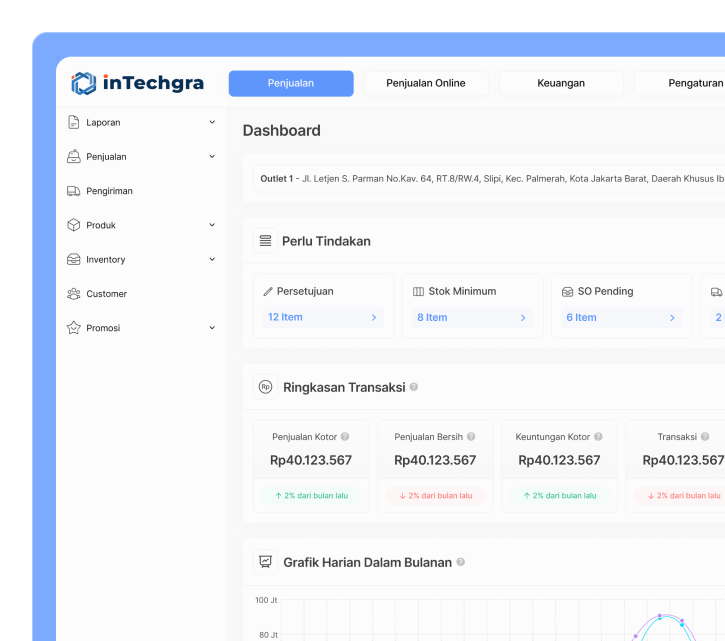Click the Laporan document icon in sidebar
The height and width of the screenshot is (641, 725).
point(73,122)
